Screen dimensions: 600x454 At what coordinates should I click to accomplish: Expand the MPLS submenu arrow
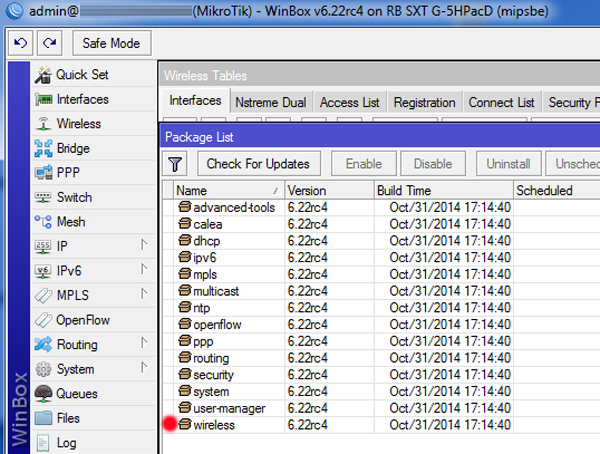(x=144, y=294)
